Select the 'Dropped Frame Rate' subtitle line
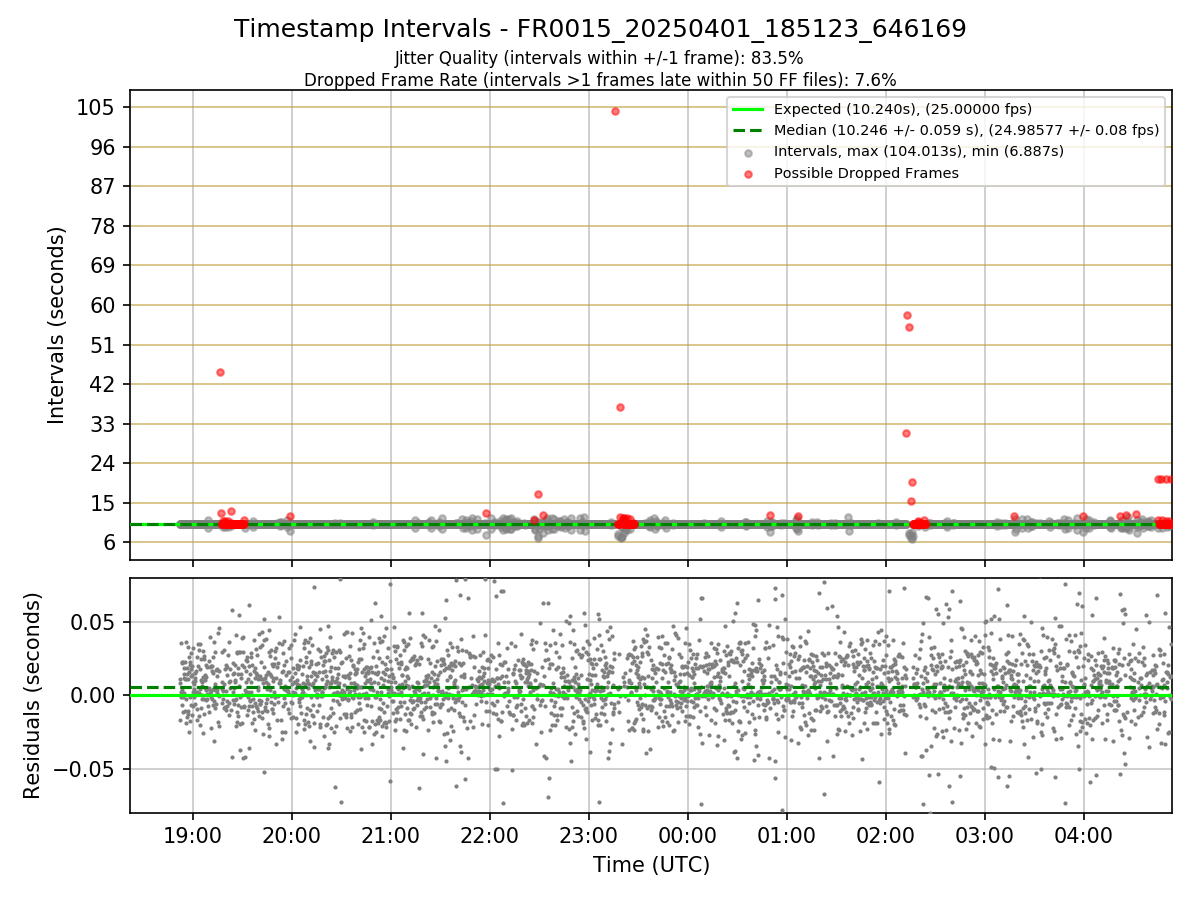 click(600, 79)
